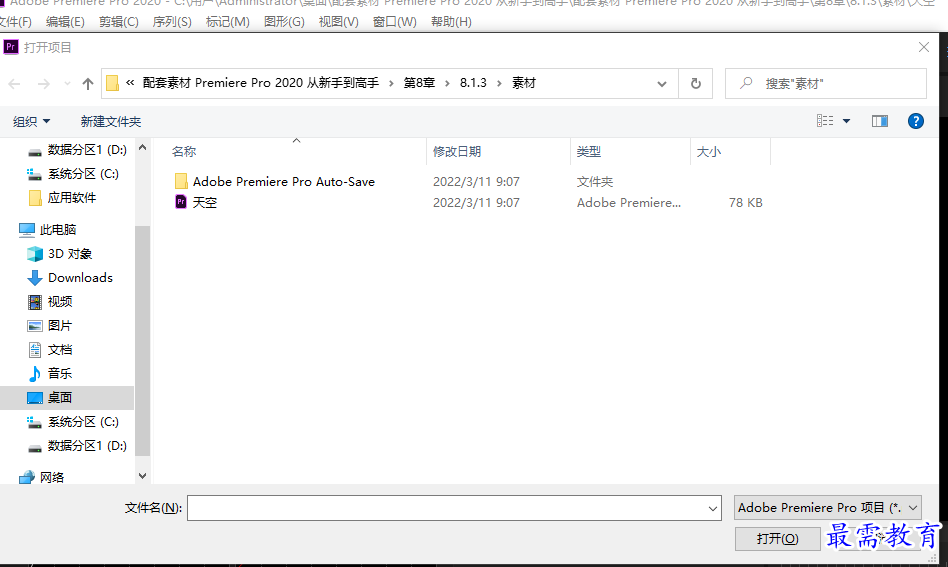Refresh the current folder view

click(x=696, y=83)
